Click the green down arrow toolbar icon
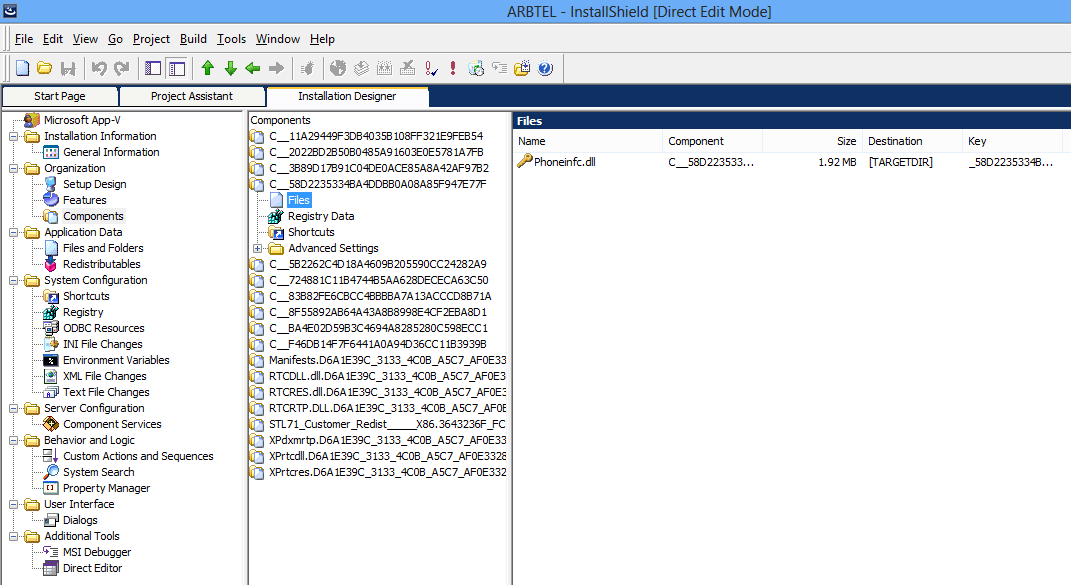The width and height of the screenshot is (1071, 585). [x=230, y=69]
